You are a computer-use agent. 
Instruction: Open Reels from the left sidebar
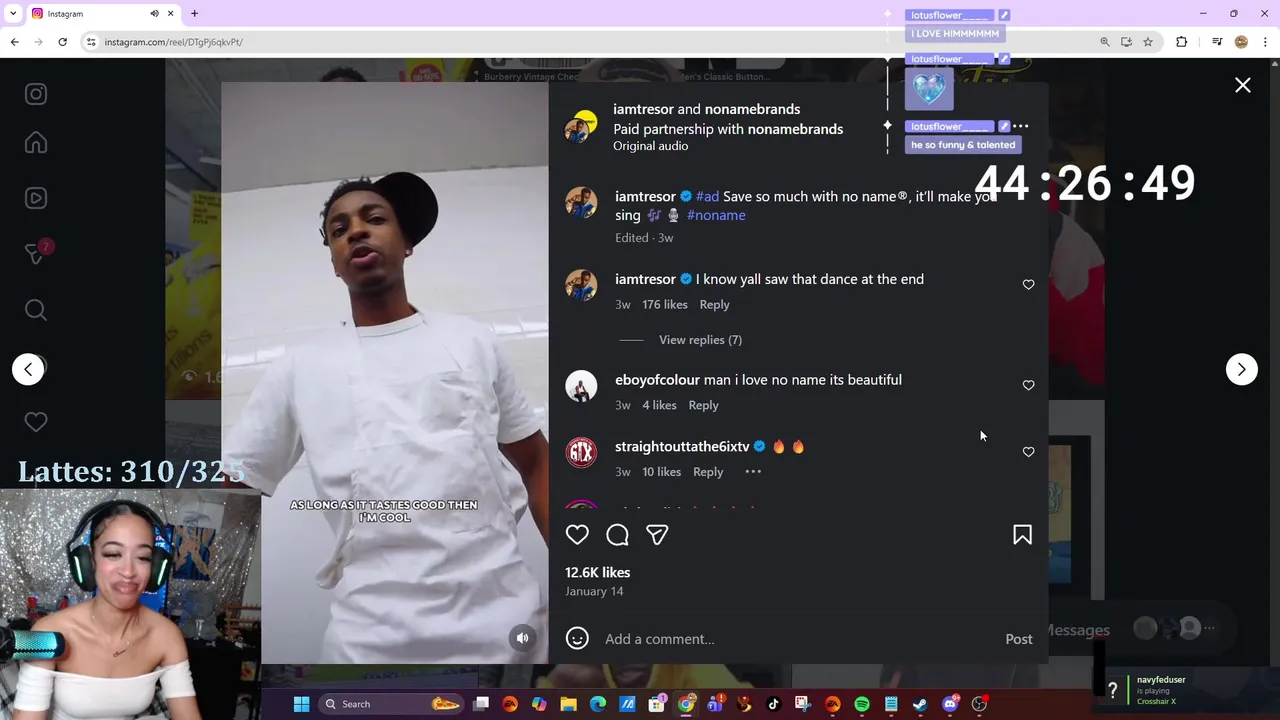click(x=36, y=198)
